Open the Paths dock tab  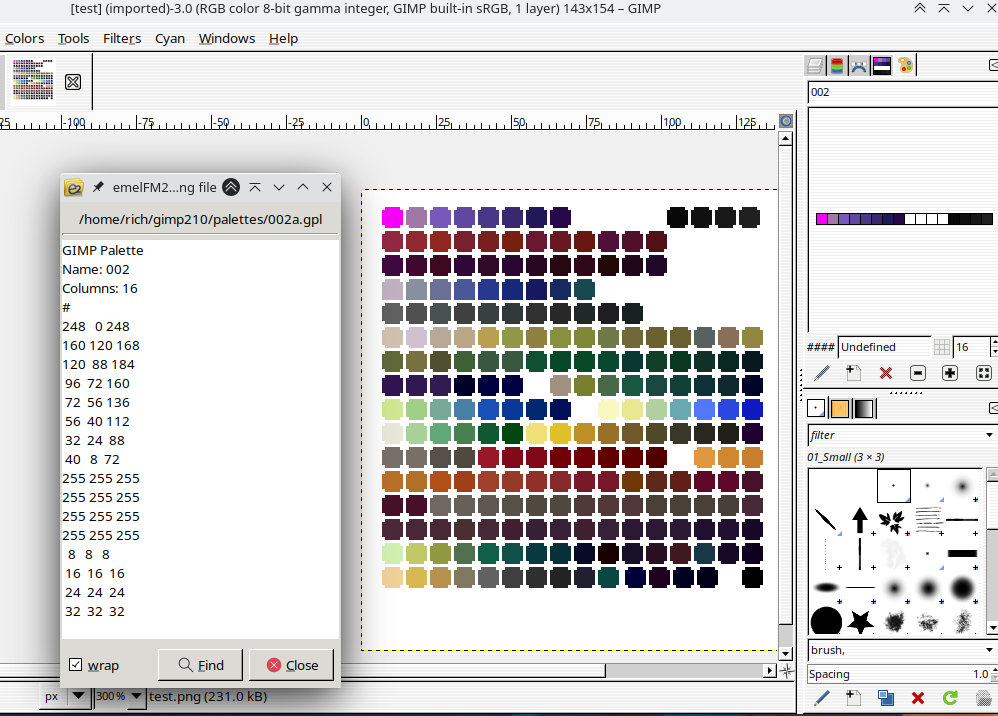click(x=860, y=66)
